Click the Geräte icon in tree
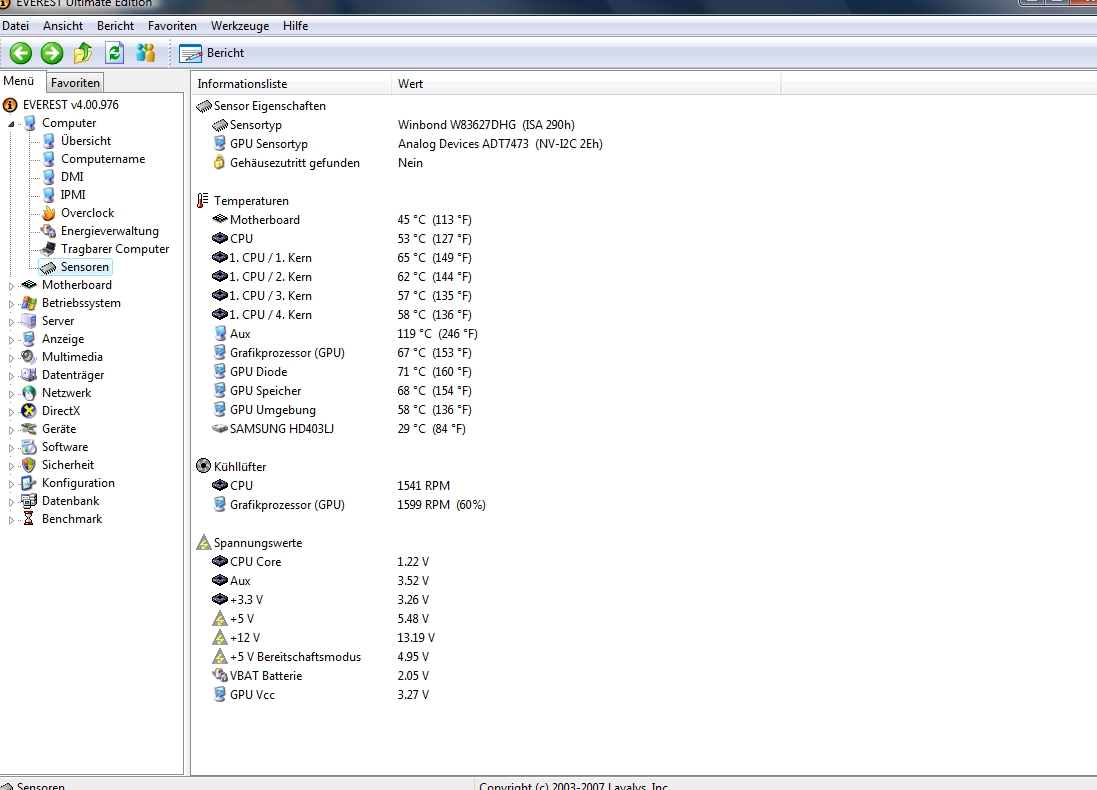 [29, 429]
